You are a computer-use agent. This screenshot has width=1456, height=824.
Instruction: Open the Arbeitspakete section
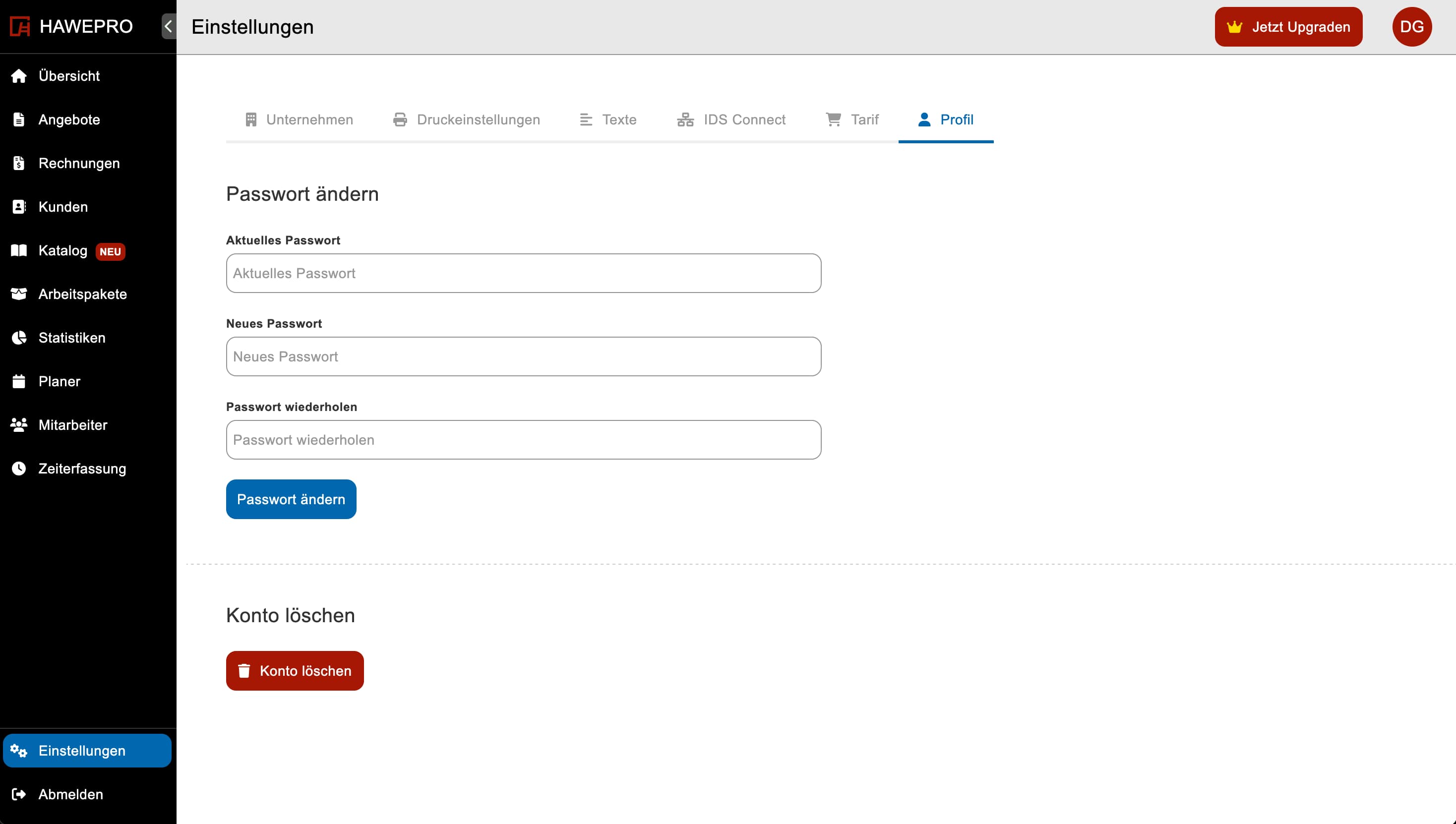pos(82,294)
